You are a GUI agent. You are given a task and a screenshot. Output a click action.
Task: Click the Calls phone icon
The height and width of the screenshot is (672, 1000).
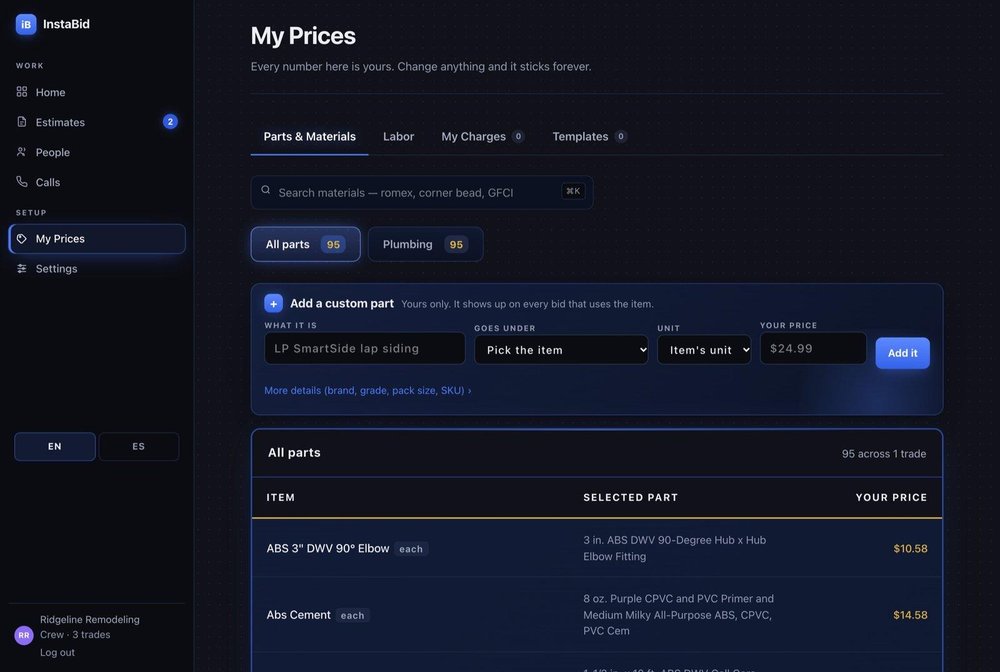[x=22, y=182]
